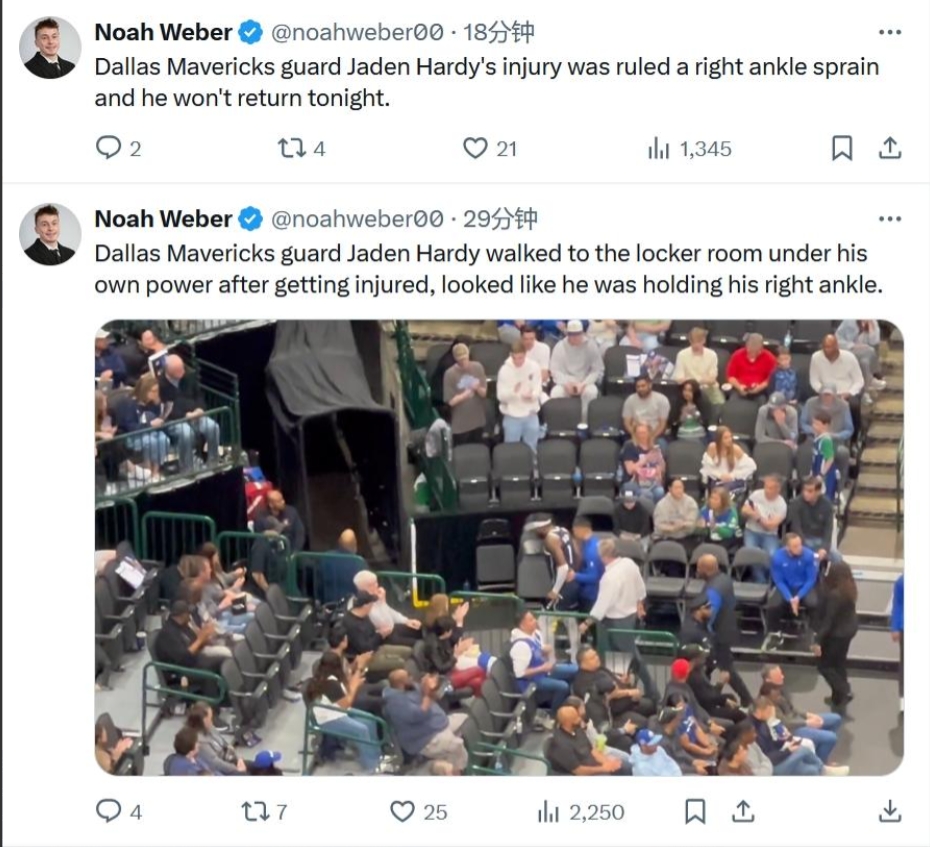Open Noah Weber's profile from first tweet name

pos(163,32)
